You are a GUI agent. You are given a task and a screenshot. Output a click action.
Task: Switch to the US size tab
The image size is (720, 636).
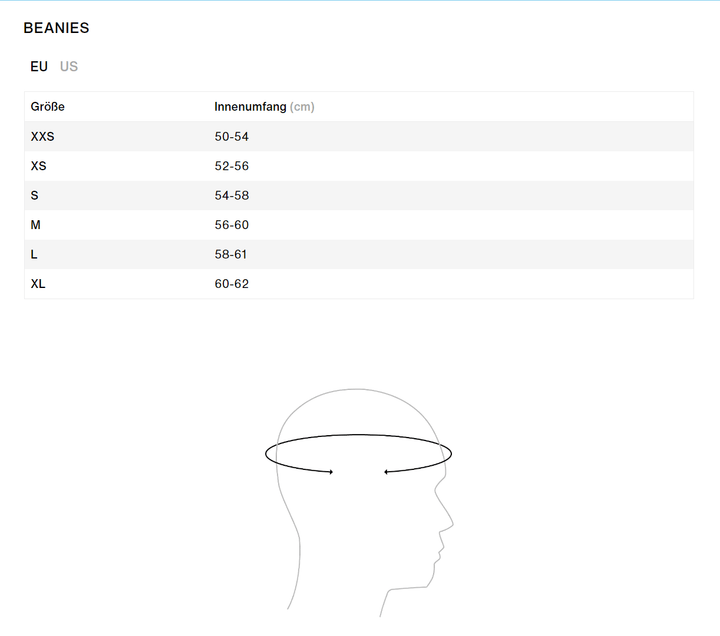coord(69,67)
